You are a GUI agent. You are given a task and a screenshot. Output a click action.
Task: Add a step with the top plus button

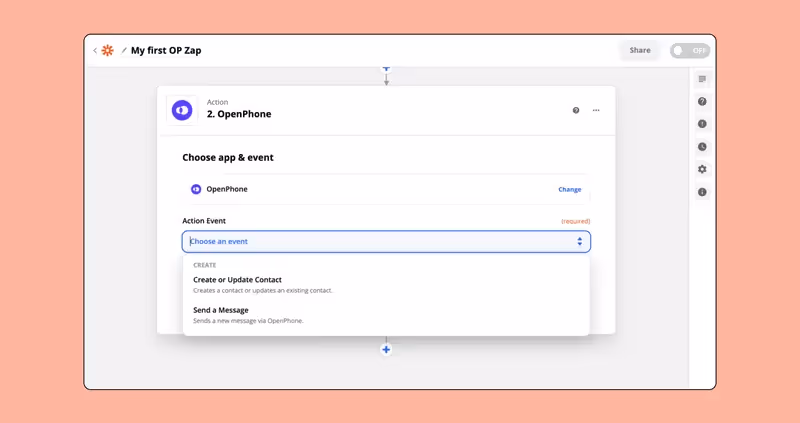tap(386, 68)
